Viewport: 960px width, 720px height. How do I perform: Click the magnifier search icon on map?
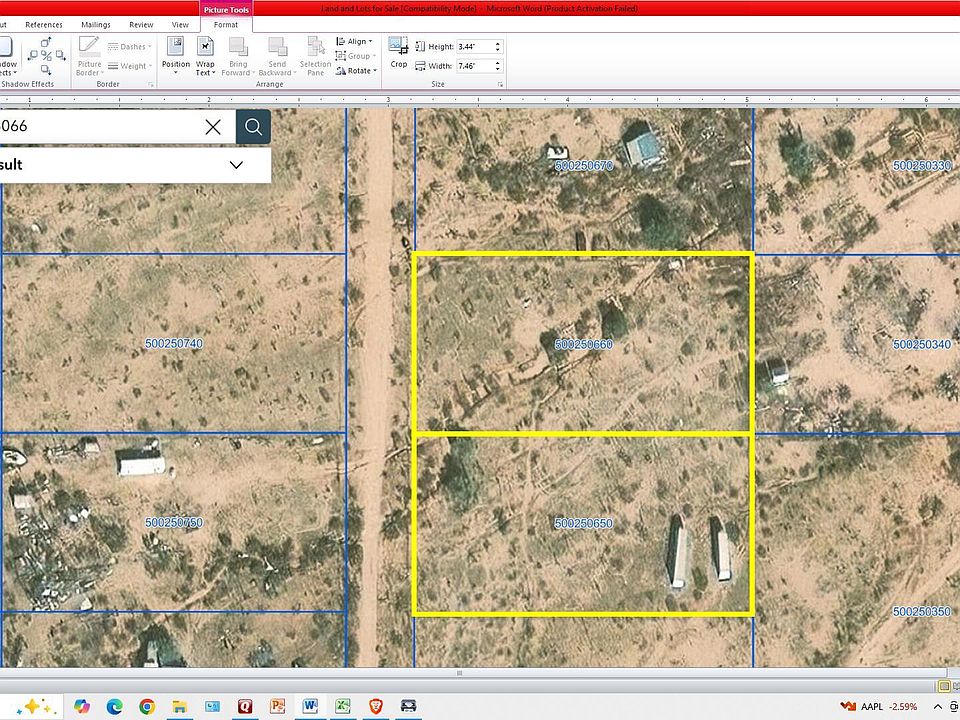[253, 126]
